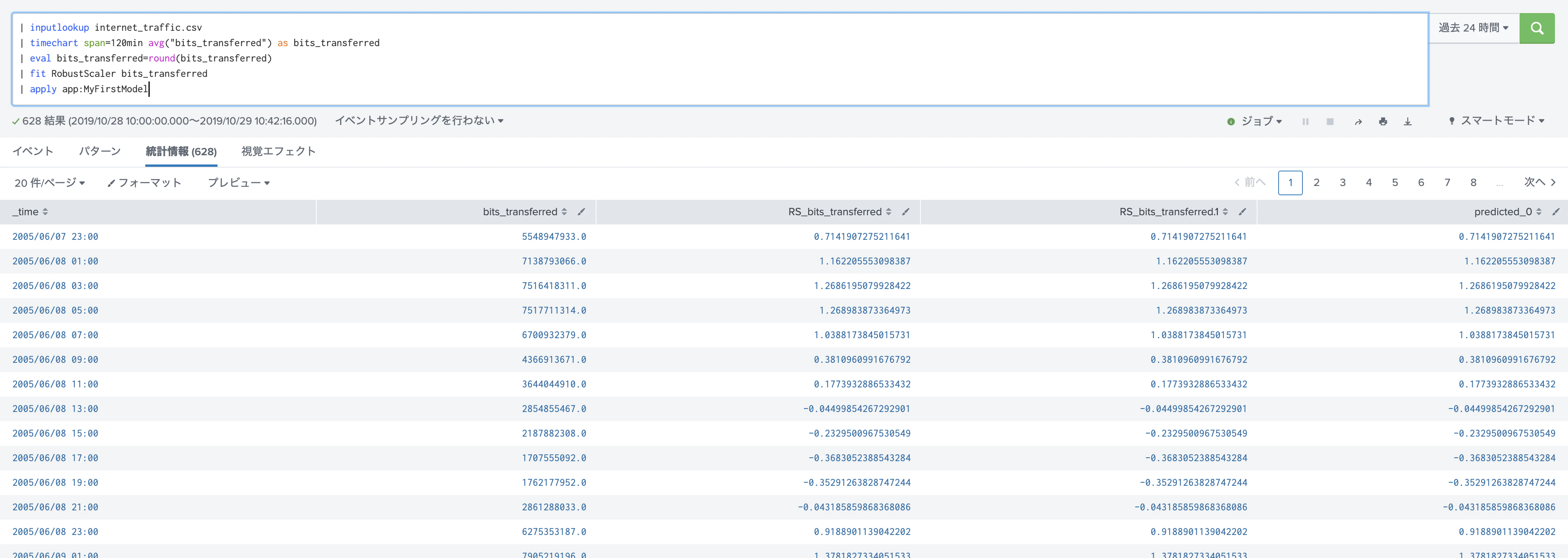Go to results page 5
Image resolution: width=1568 pixels, height=558 pixels.
(x=1395, y=183)
